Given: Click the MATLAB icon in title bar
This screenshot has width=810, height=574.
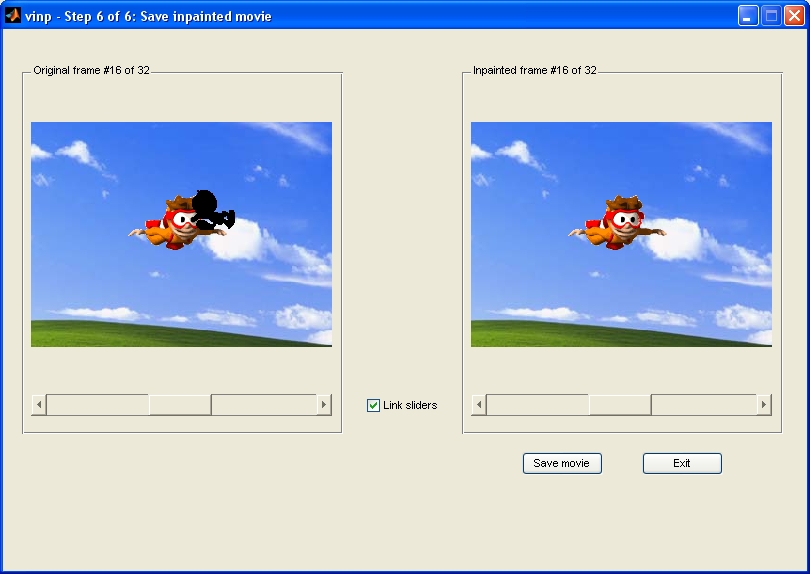Looking at the screenshot, I should [x=13, y=16].
